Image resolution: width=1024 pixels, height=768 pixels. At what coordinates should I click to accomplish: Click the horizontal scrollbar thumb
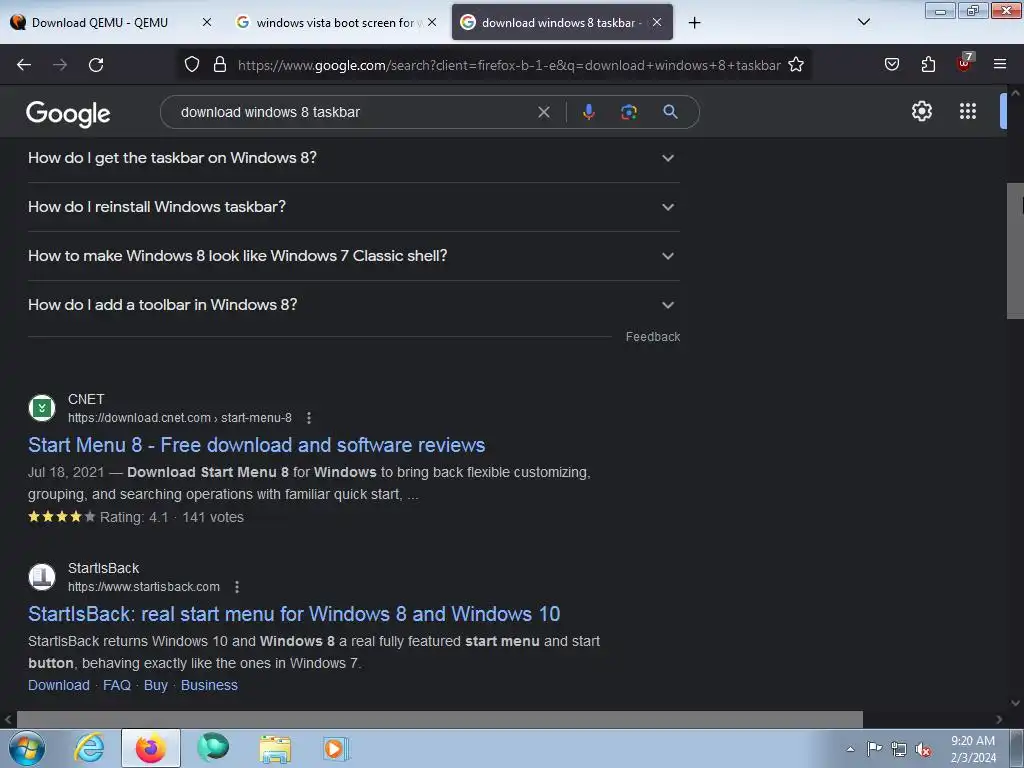coord(440,720)
